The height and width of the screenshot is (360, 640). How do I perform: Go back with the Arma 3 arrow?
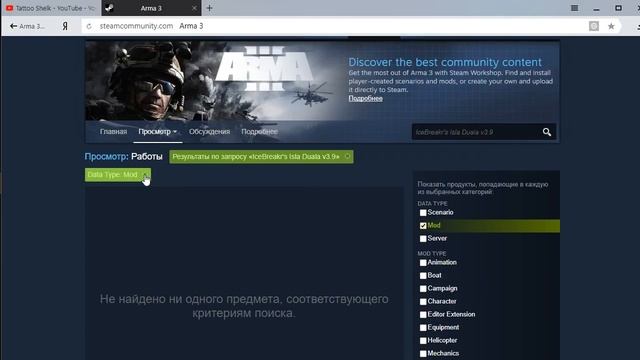tap(27, 26)
